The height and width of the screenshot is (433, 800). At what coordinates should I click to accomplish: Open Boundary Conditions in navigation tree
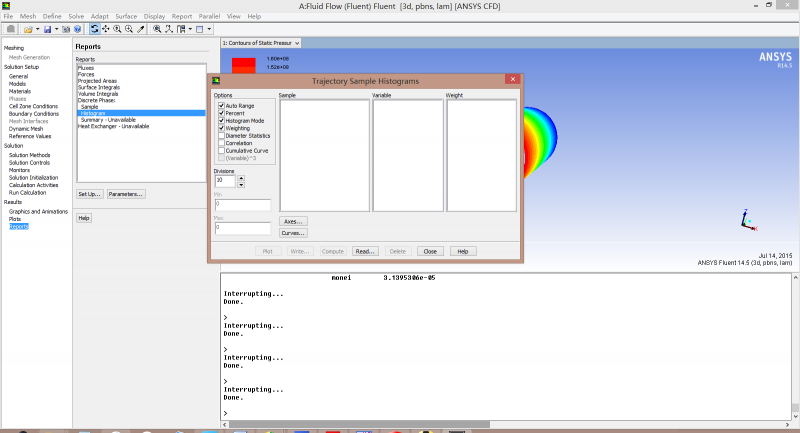34,114
